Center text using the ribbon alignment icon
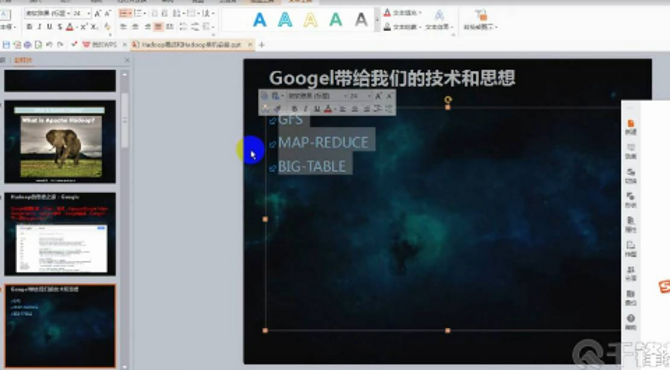This screenshot has height=370, width=670. click(135, 26)
